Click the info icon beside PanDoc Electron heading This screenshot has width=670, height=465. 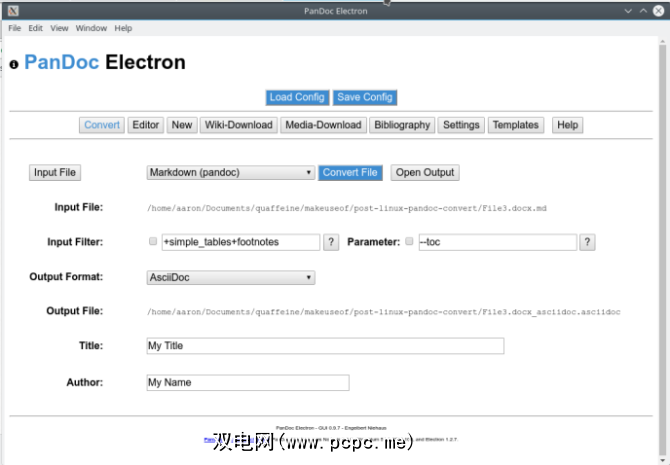click(x=14, y=65)
